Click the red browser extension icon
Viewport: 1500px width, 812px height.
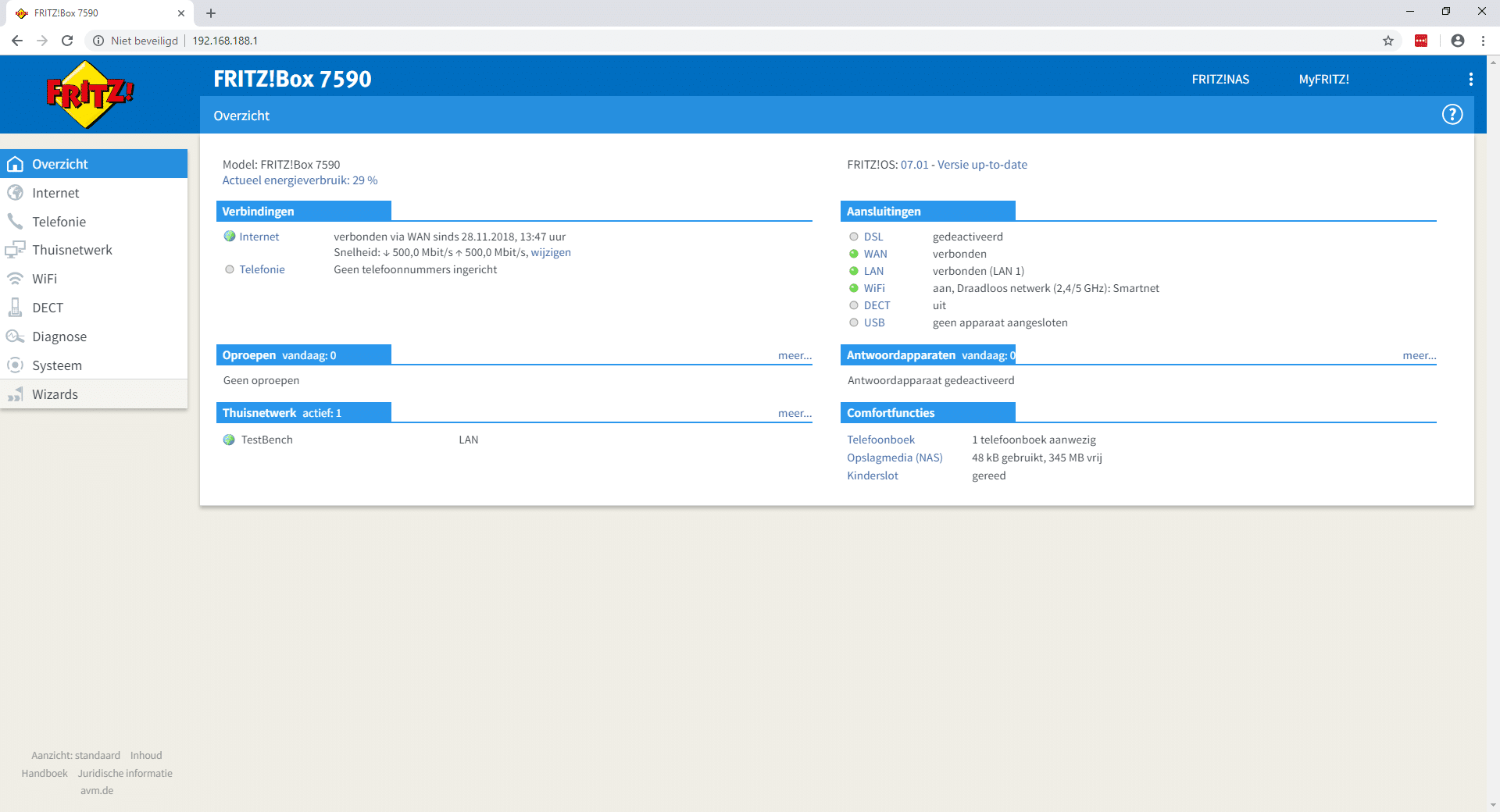pyautogui.click(x=1421, y=41)
